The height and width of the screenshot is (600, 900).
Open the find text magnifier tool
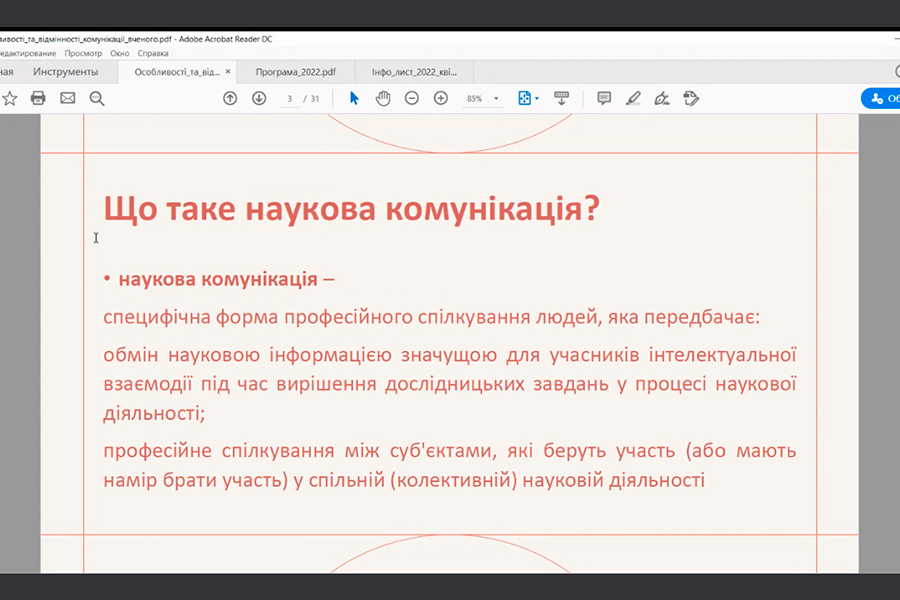click(97, 98)
